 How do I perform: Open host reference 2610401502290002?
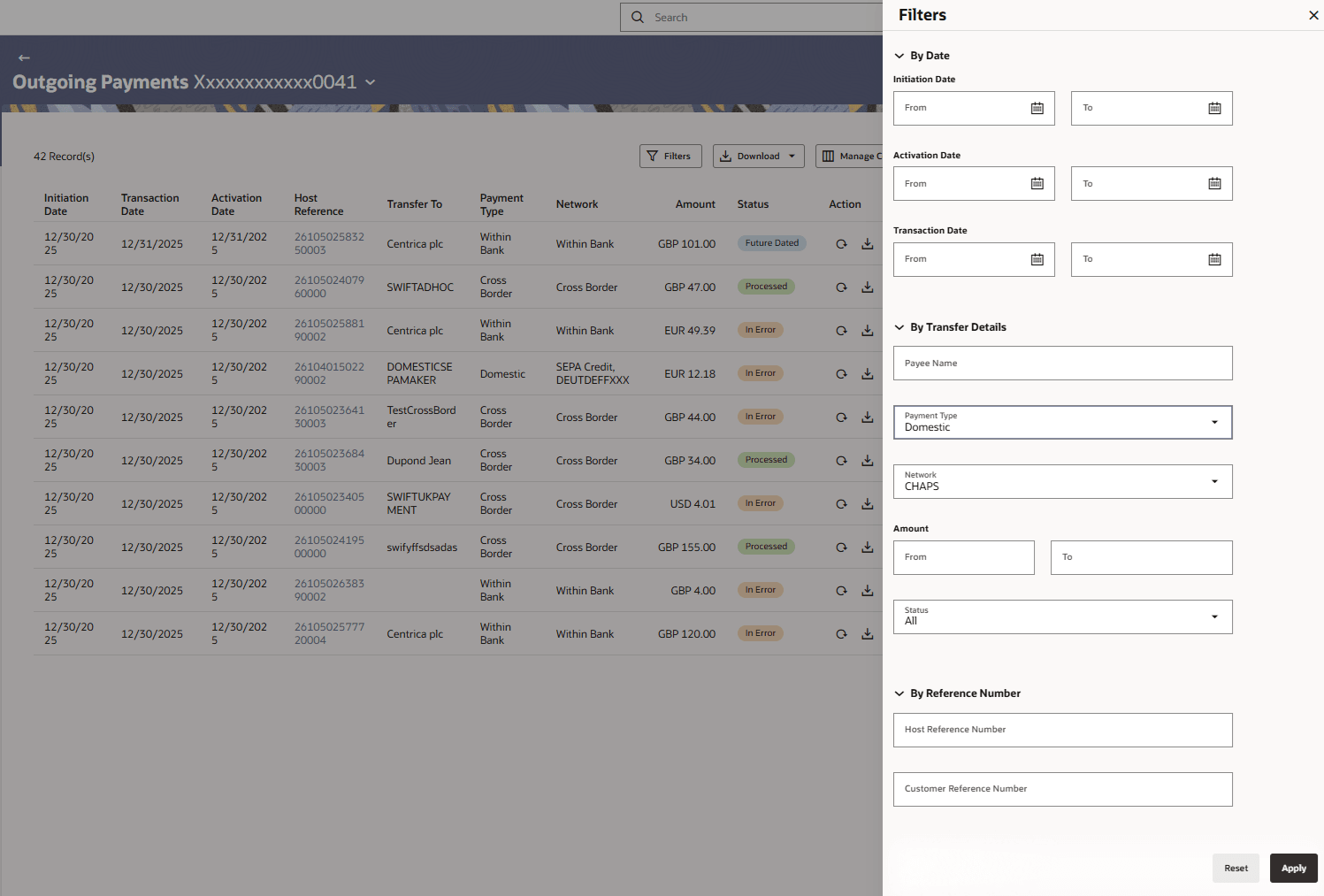pyautogui.click(x=329, y=374)
